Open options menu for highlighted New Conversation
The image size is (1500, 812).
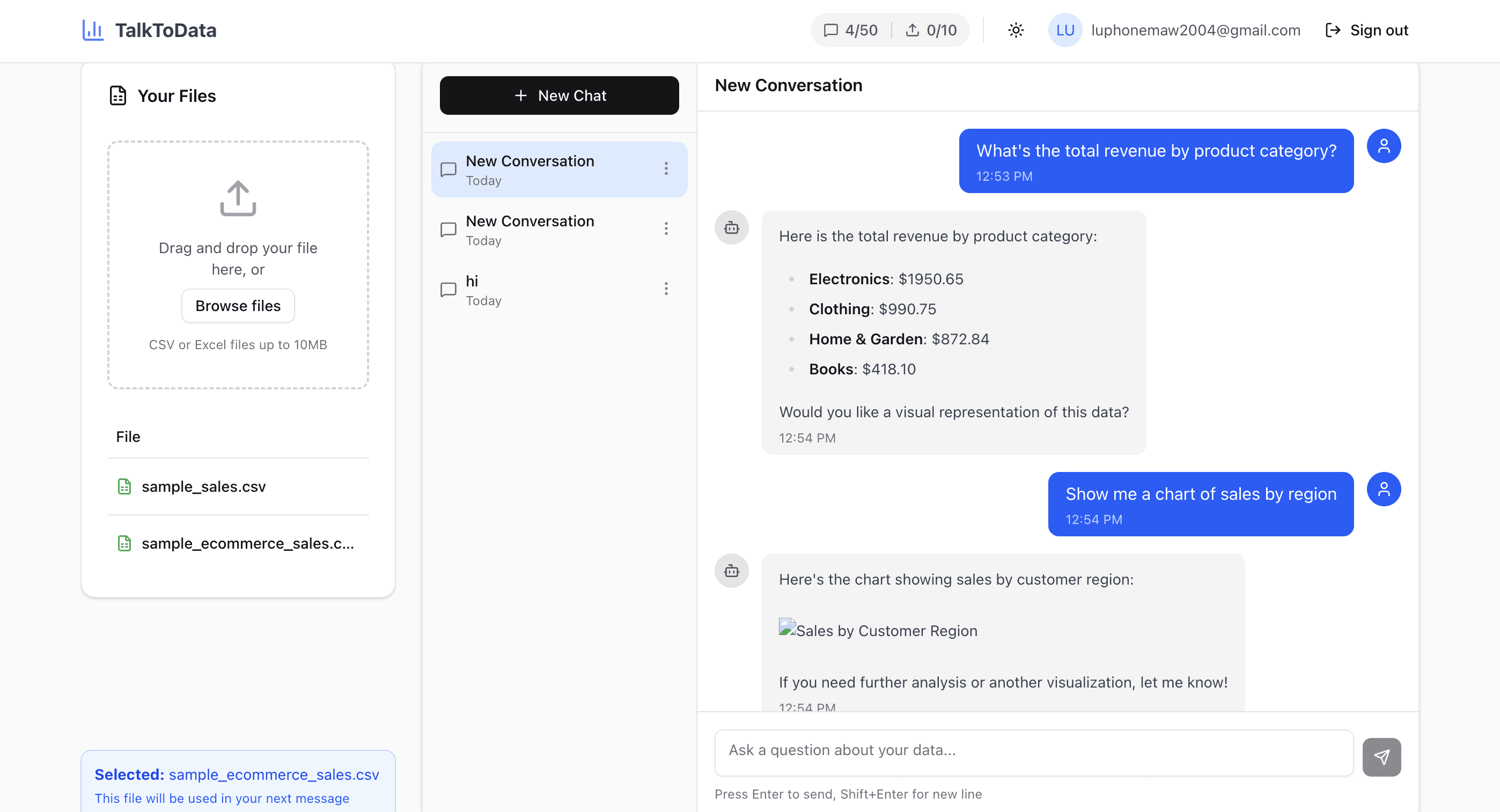[666, 169]
